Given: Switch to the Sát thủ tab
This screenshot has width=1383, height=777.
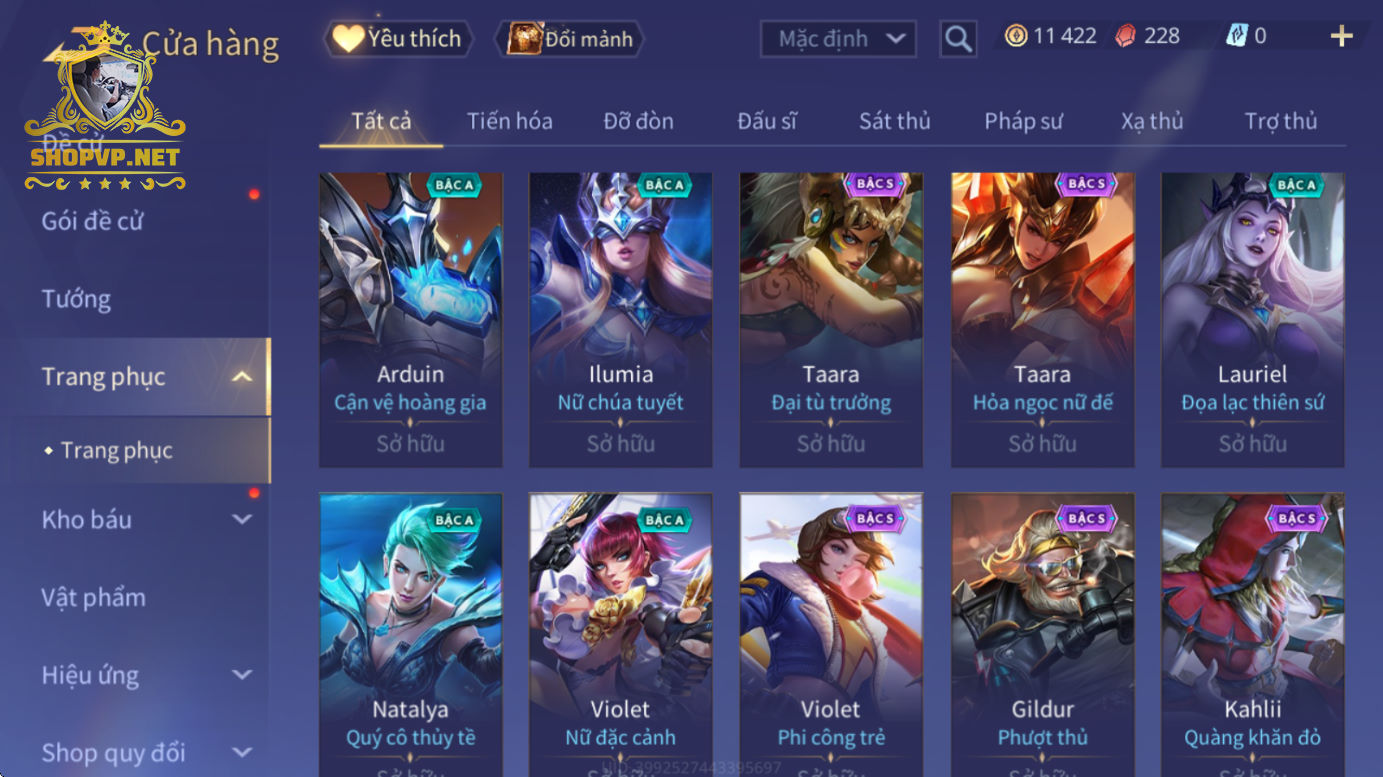Looking at the screenshot, I should coord(894,121).
